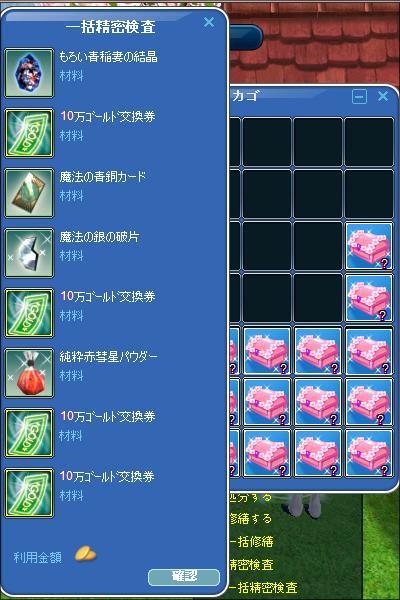Click the empty top-right basket slot
Viewport: 400px width, 600px height.
click(x=369, y=142)
